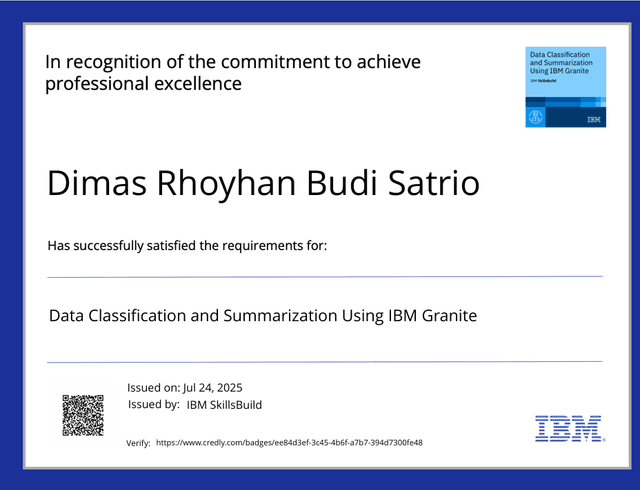This screenshot has height=490, width=640.
Task: Click the large IBM logo at bottom right
Action: pos(568,428)
